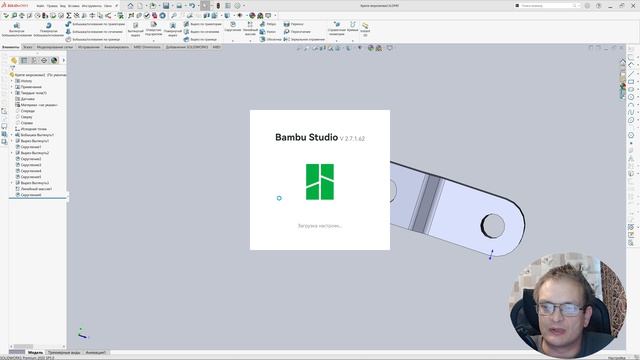Click the Hole Wizard icon
This screenshot has width=640, height=360.
click(153, 25)
